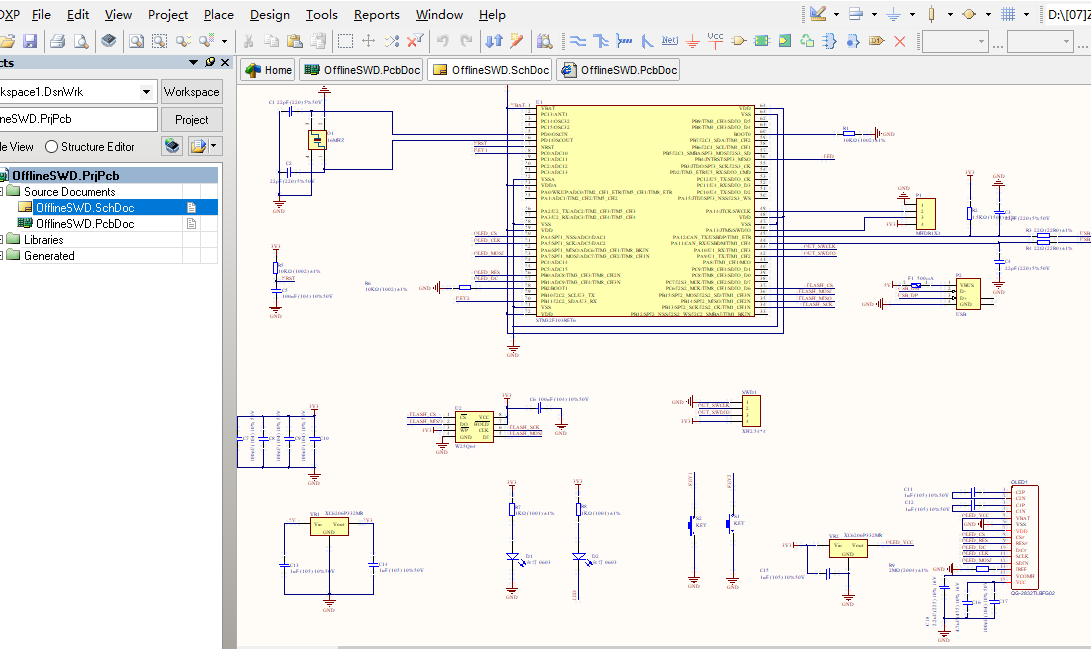Select the Place No ERC red cross

(900, 41)
